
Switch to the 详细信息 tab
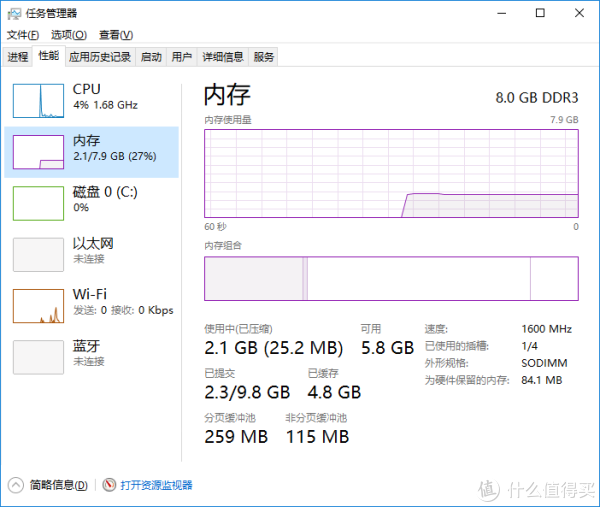pos(223,57)
